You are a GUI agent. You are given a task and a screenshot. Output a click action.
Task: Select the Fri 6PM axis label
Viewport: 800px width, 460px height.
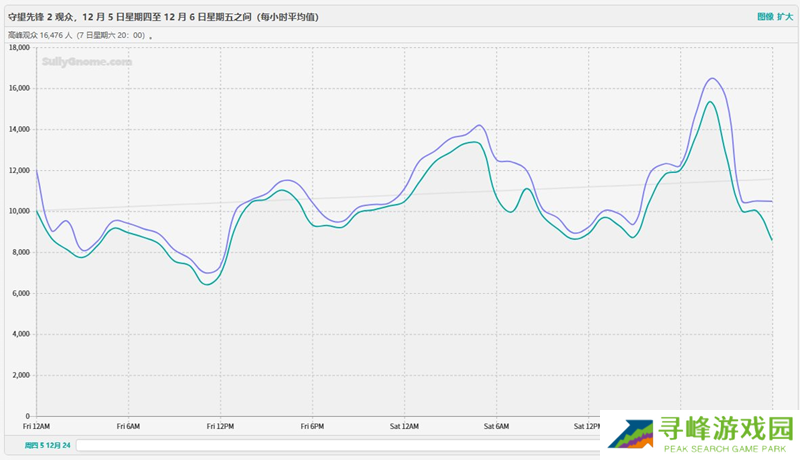[312, 425]
